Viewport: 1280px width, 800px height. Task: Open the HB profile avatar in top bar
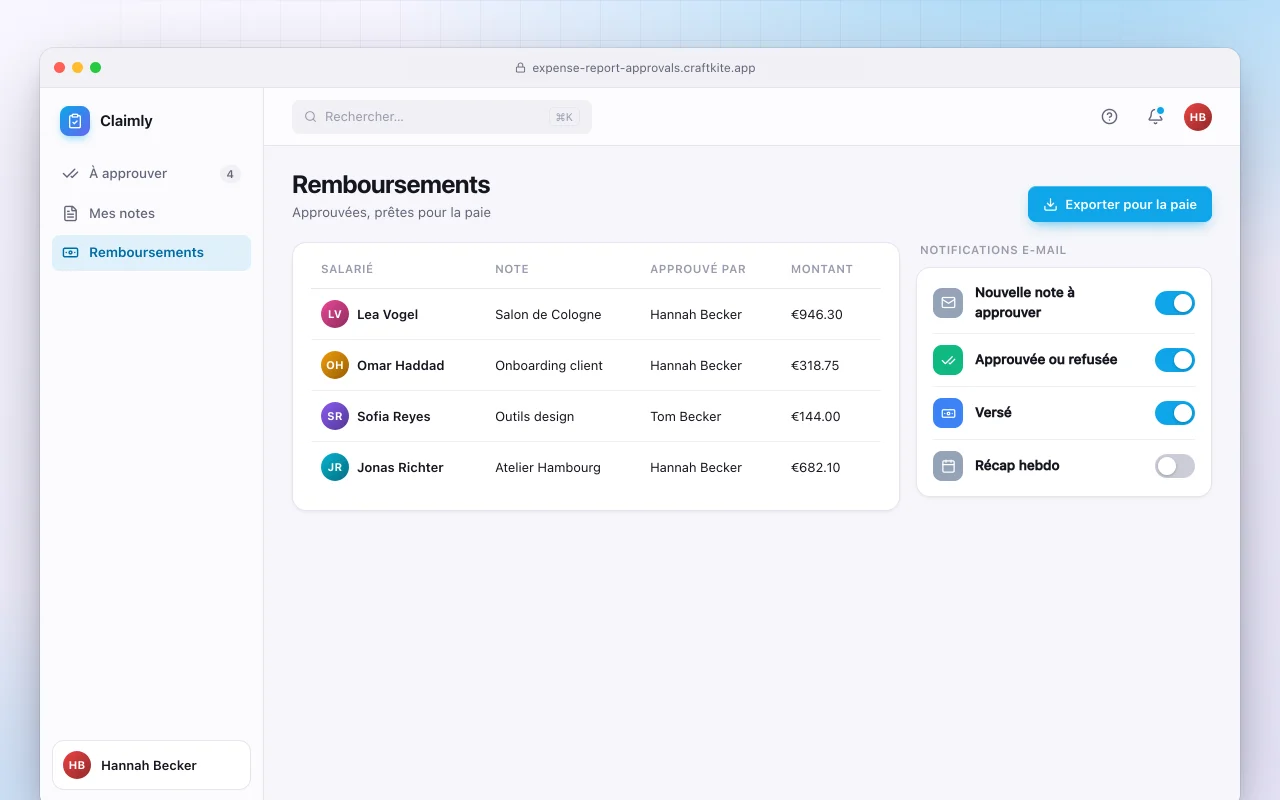[x=1198, y=117]
